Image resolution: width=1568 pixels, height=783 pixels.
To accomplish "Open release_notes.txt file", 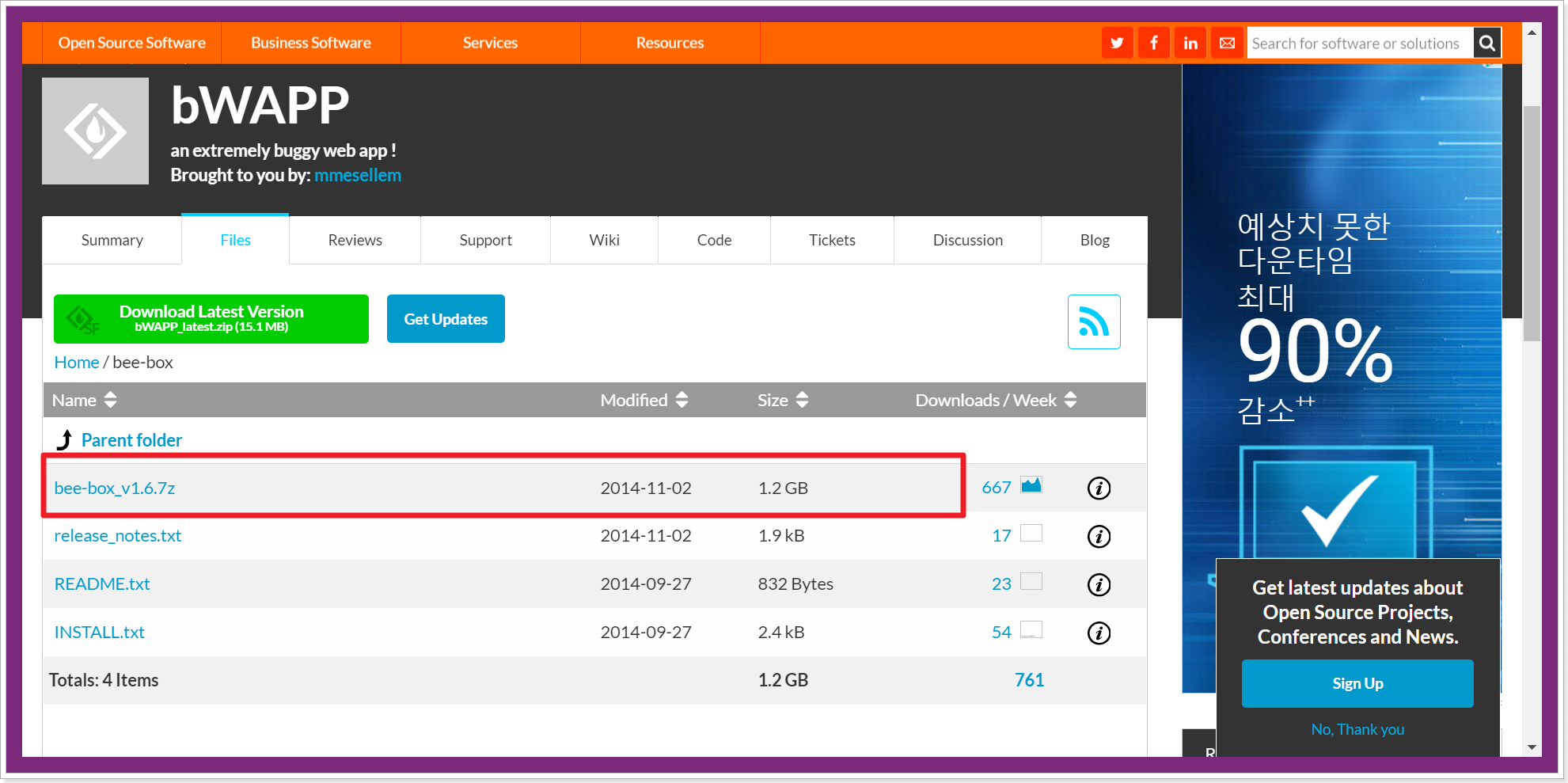I will coord(118,536).
